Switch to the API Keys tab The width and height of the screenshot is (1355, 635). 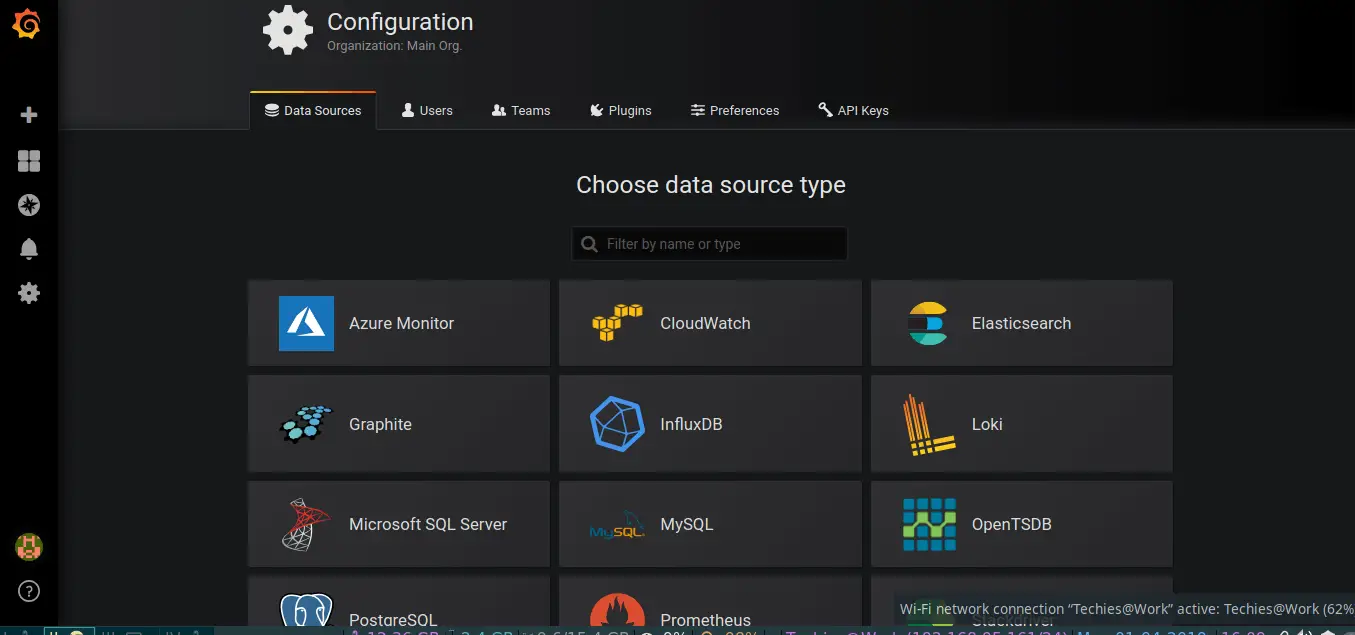tap(852, 110)
